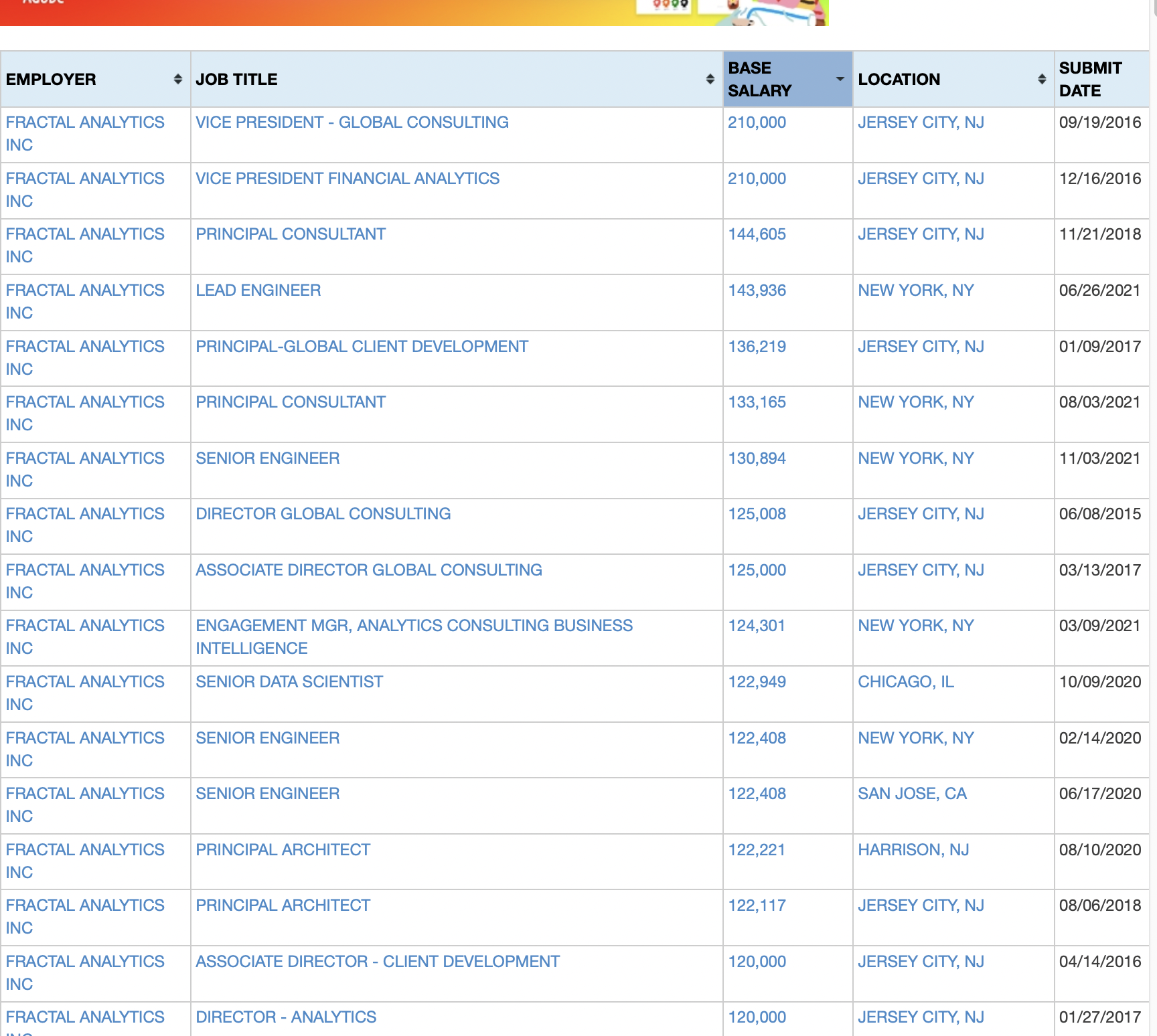Open Associate Director - Client Development link

pyautogui.click(x=377, y=962)
